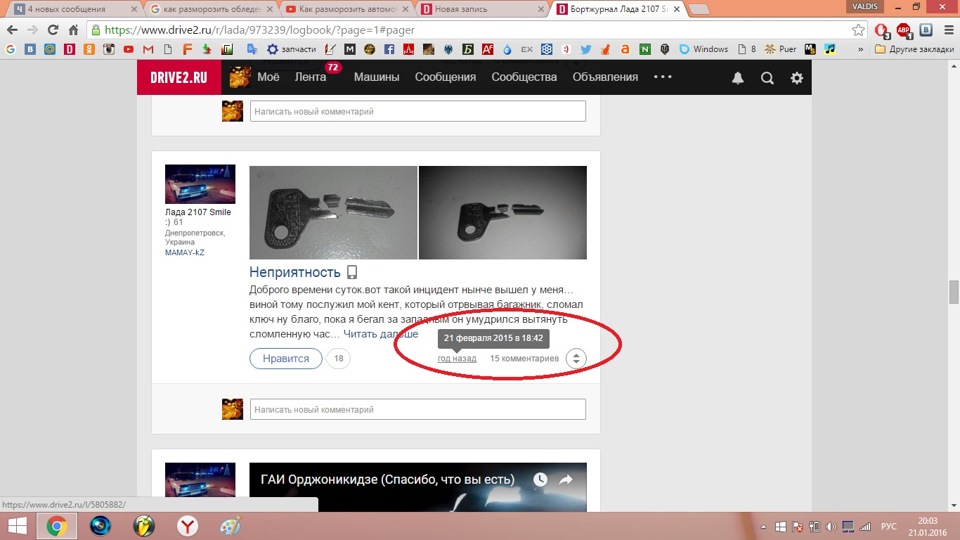The width and height of the screenshot is (960, 540).
Task: Open the YouTube bookmark icon
Action: click(129, 49)
